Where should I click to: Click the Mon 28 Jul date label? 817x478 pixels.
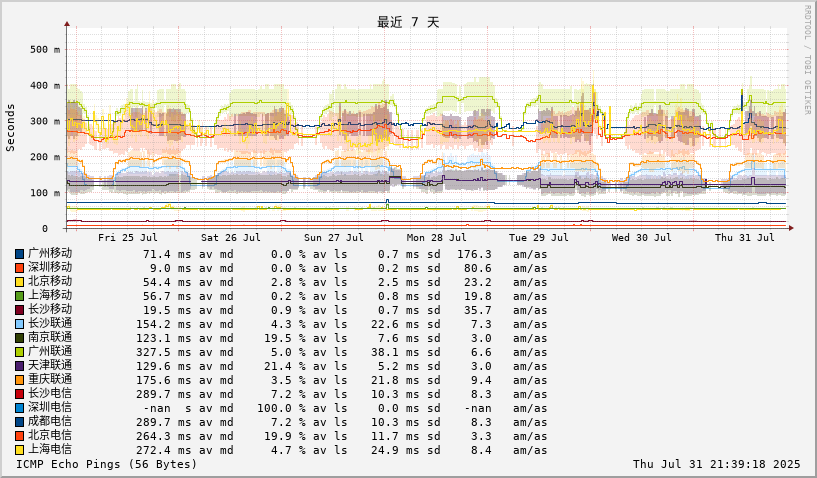pos(437,238)
